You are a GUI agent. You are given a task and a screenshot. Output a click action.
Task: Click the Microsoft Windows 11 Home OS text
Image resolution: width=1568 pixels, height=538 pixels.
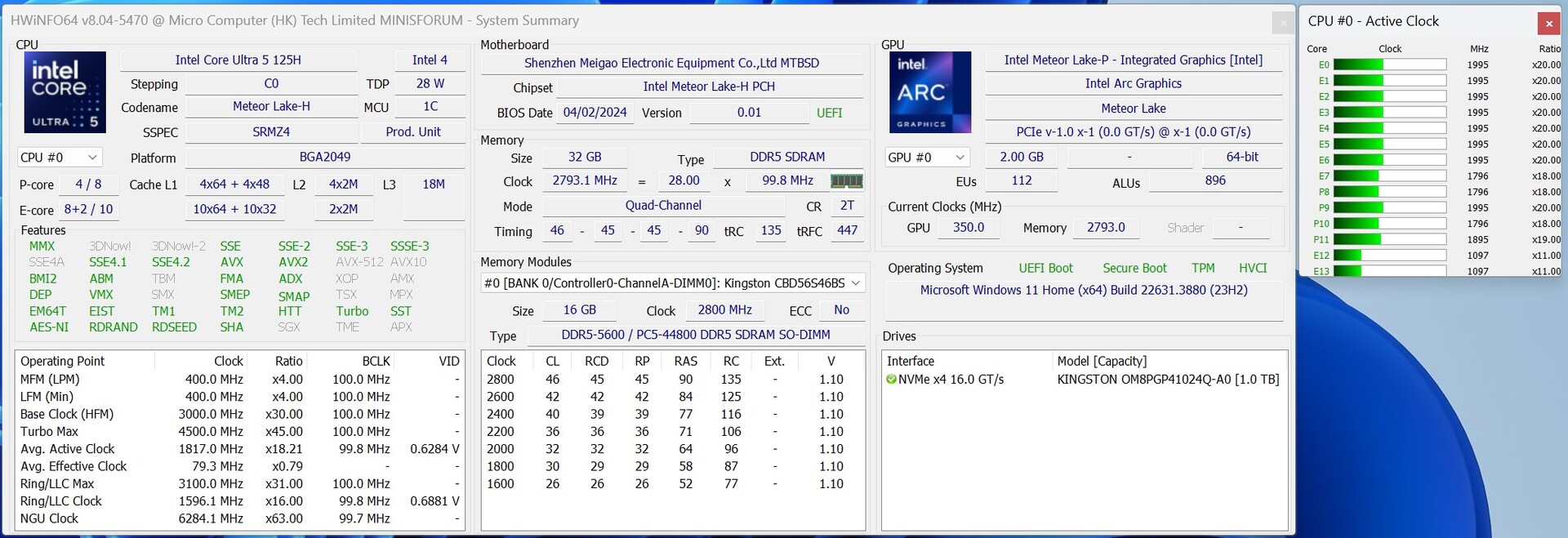pyautogui.click(x=1083, y=291)
